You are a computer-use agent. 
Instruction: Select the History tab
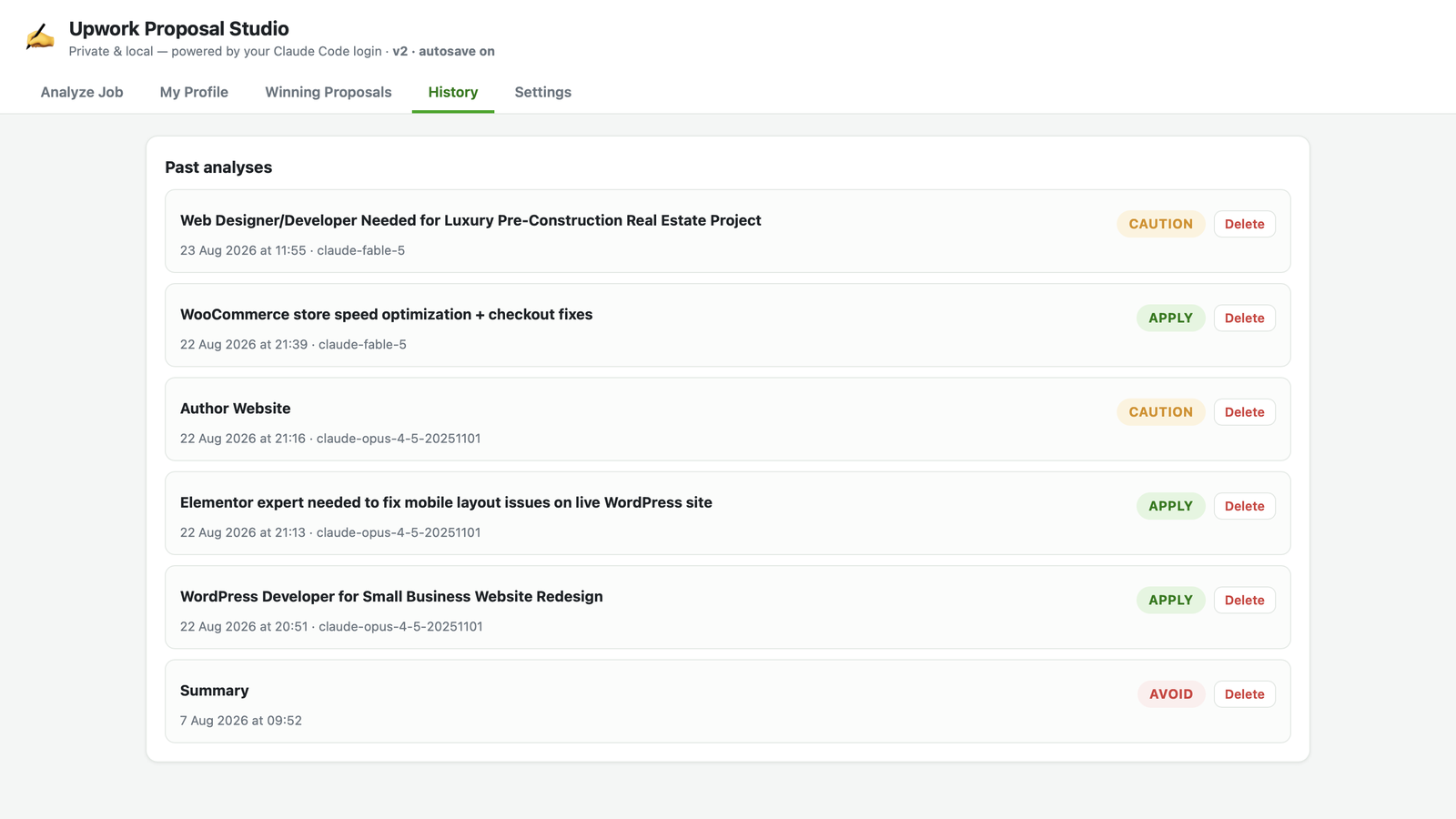(453, 92)
